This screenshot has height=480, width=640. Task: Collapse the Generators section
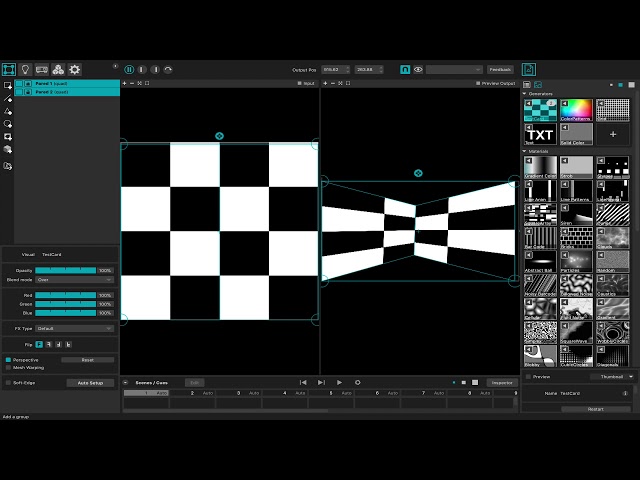tap(524, 94)
